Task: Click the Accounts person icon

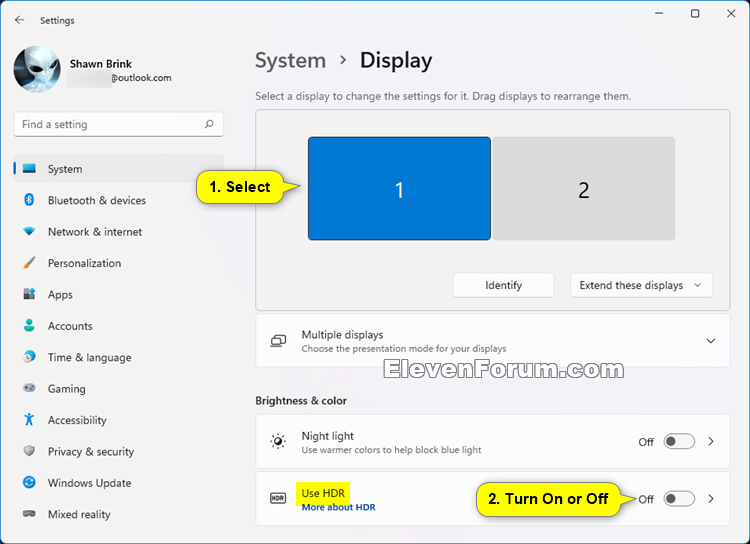Action: [29, 326]
